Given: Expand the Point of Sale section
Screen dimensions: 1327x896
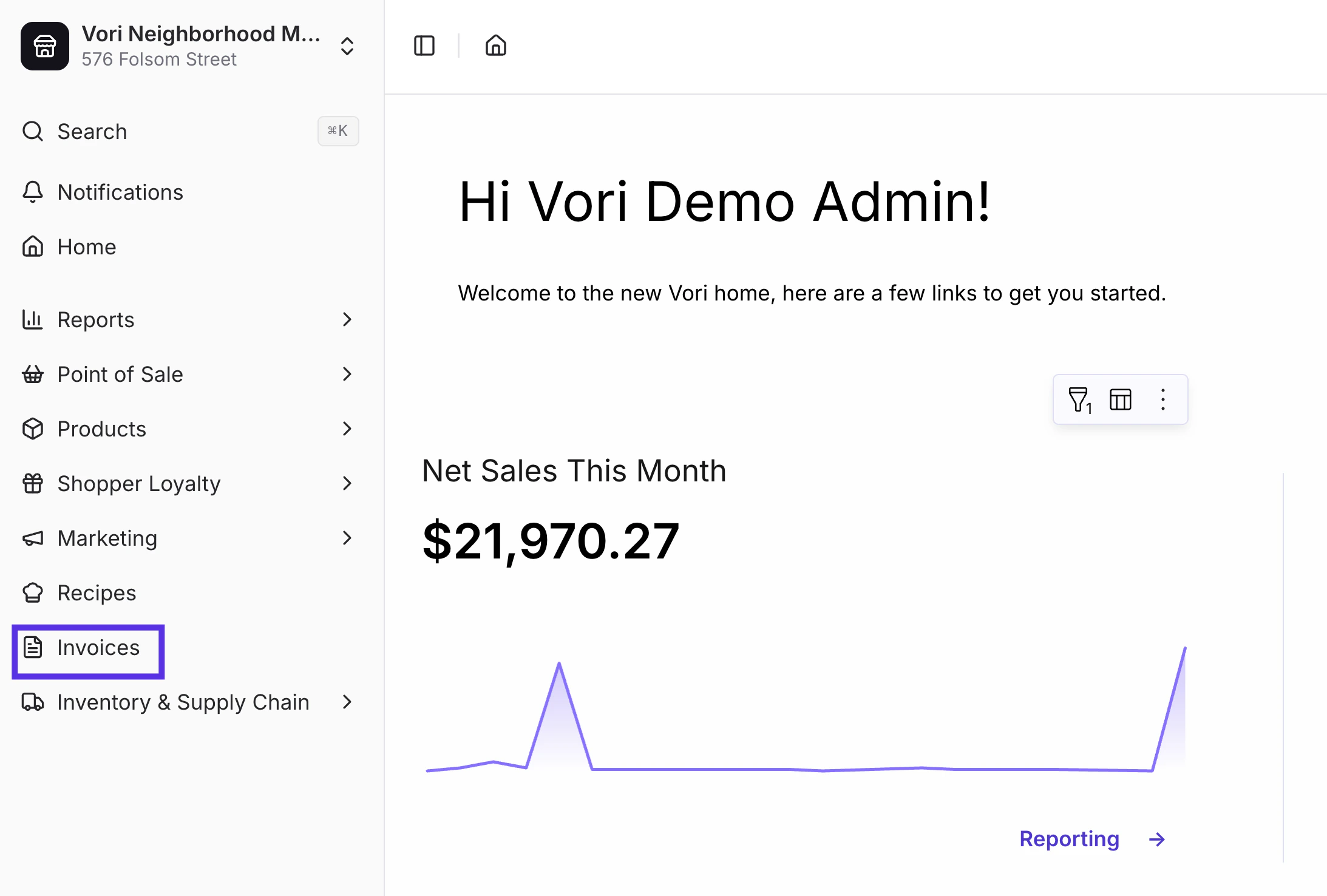Looking at the screenshot, I should [x=347, y=374].
